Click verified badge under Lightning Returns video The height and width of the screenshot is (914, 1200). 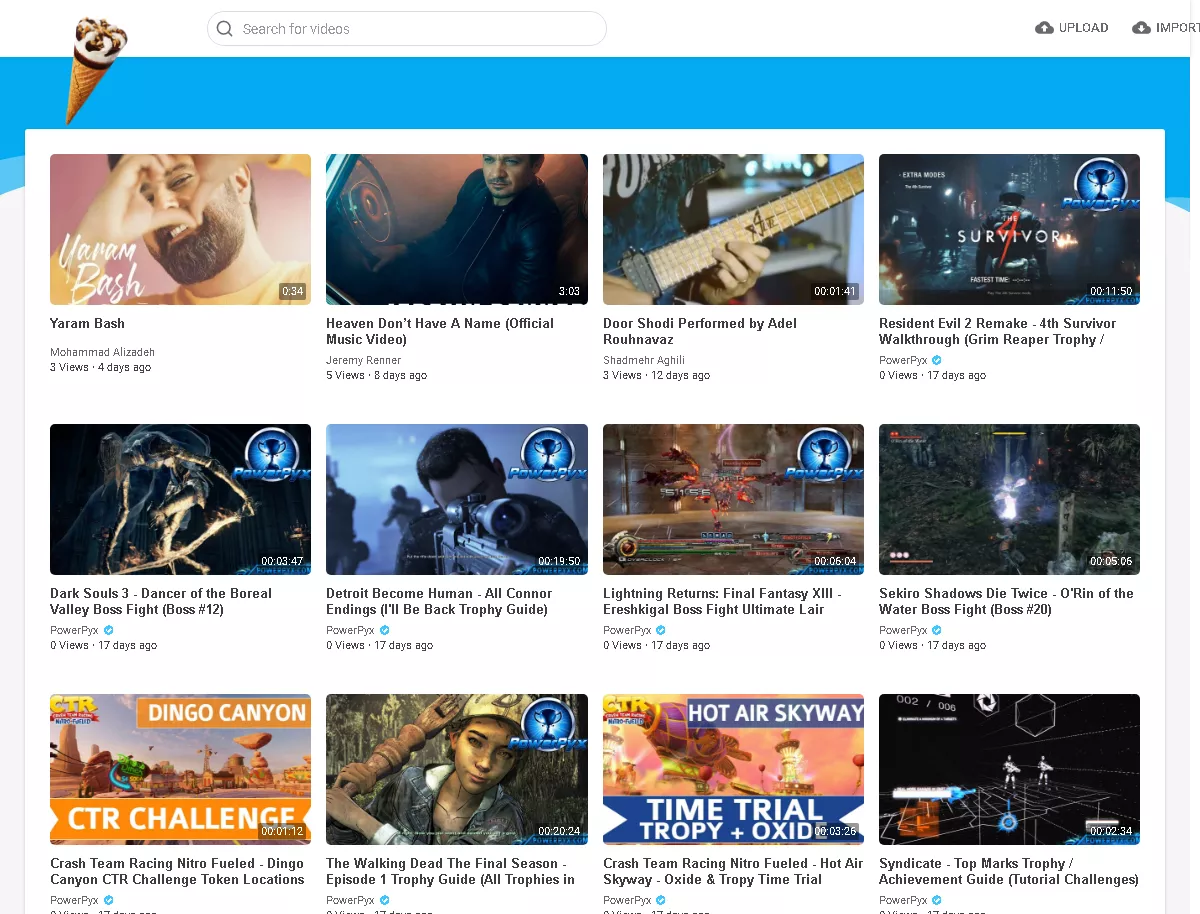[x=661, y=630]
